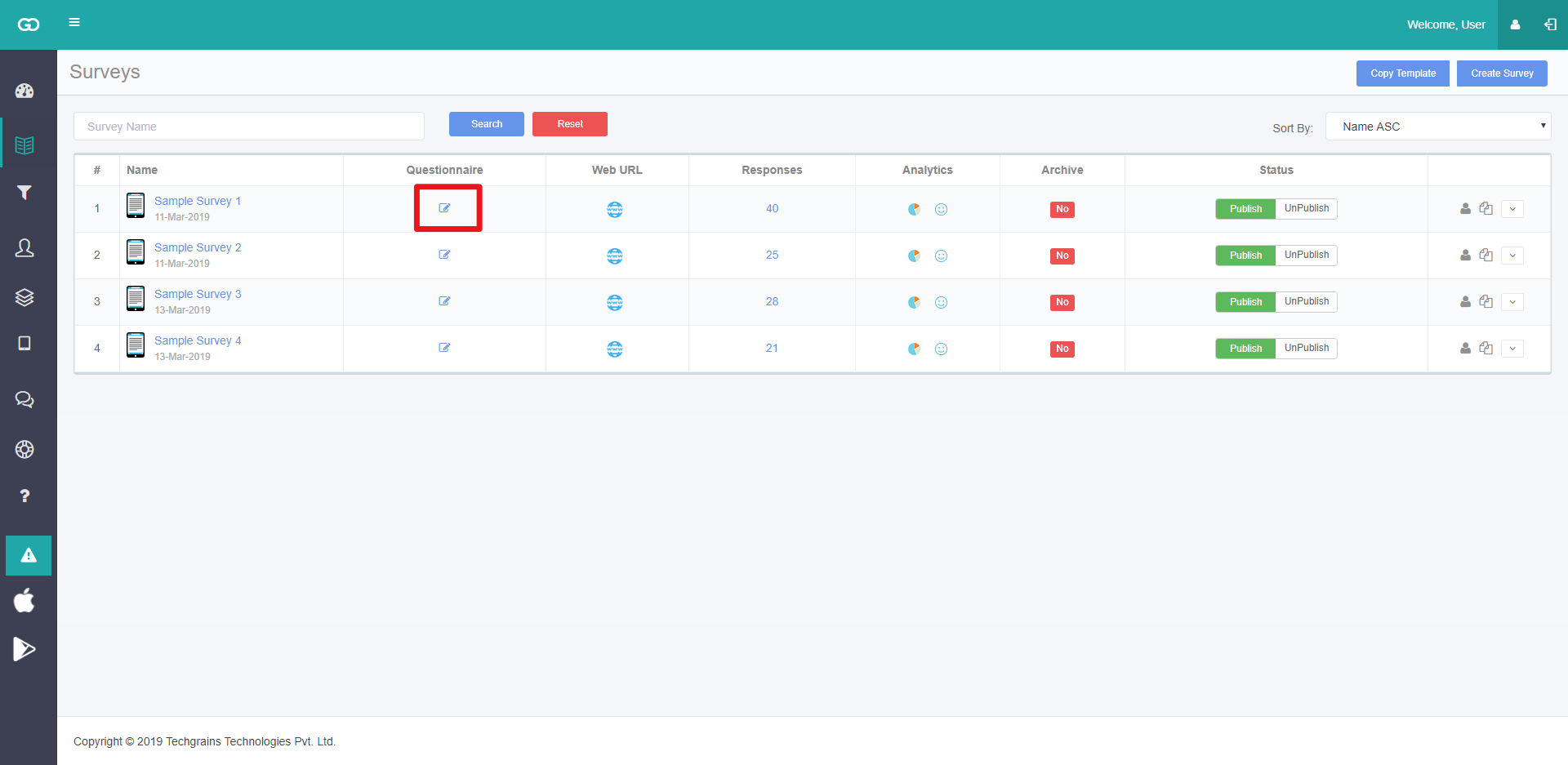Open the Sample Survey 2 link
This screenshot has width=1568, height=765.
pos(198,247)
